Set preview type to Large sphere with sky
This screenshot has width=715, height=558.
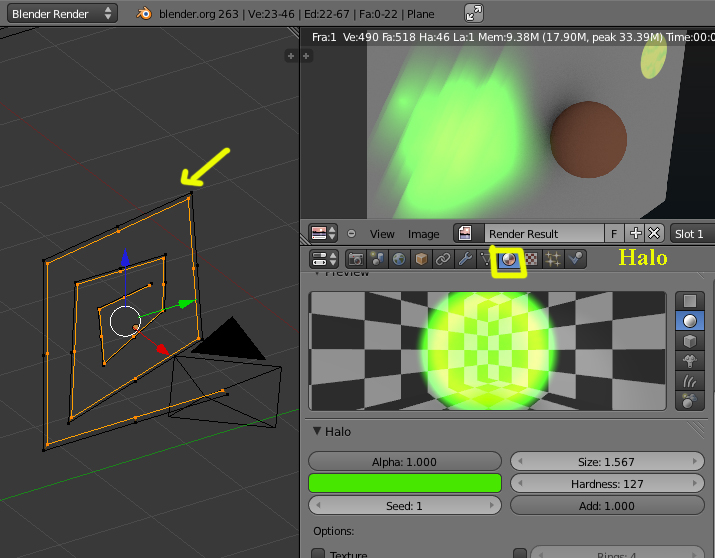pos(689,401)
